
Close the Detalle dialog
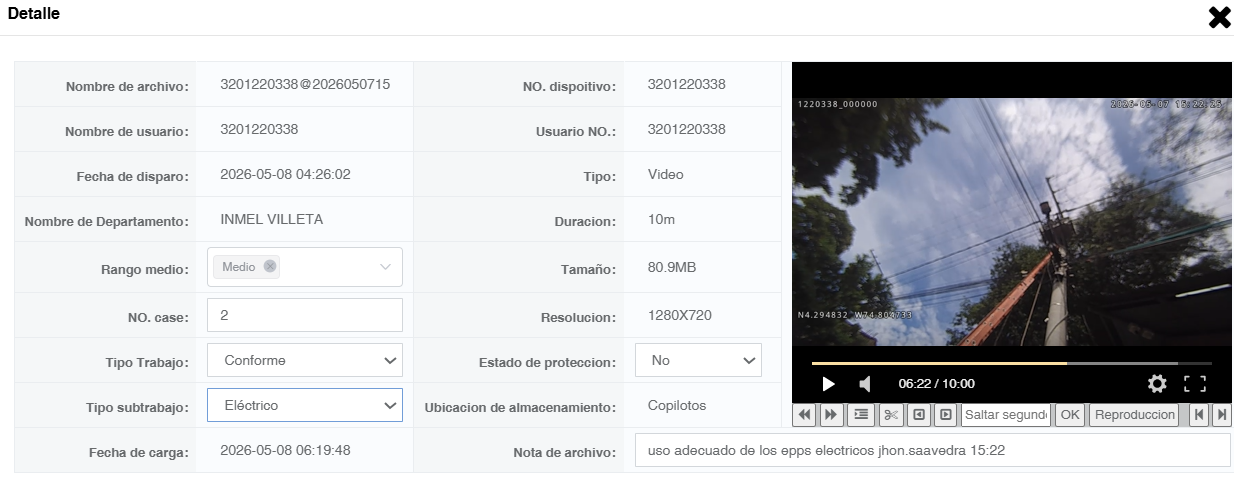pyautogui.click(x=1219, y=17)
